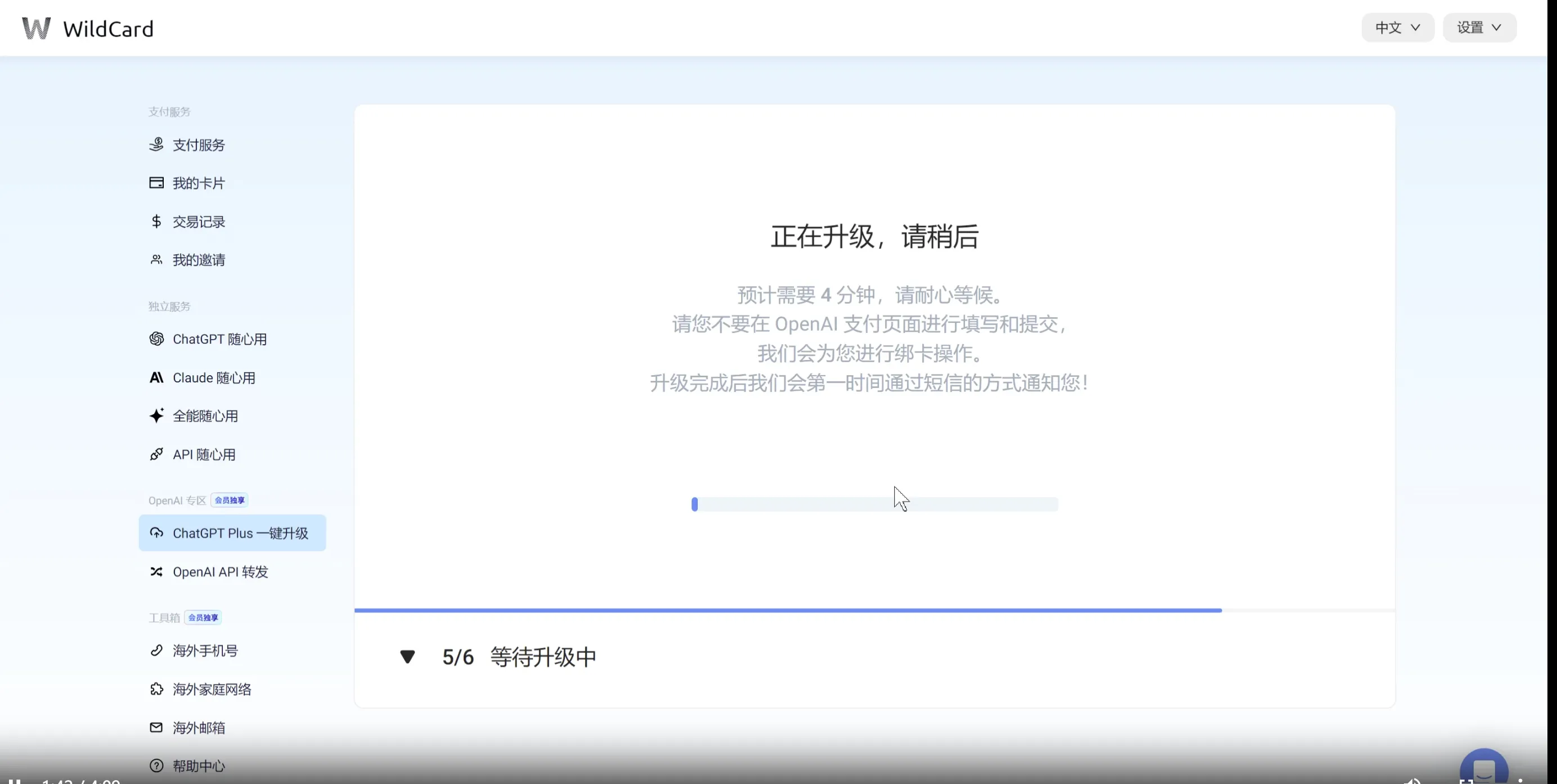1557x784 pixels.
Task: Click the WildCard logo icon
Action: (36, 28)
